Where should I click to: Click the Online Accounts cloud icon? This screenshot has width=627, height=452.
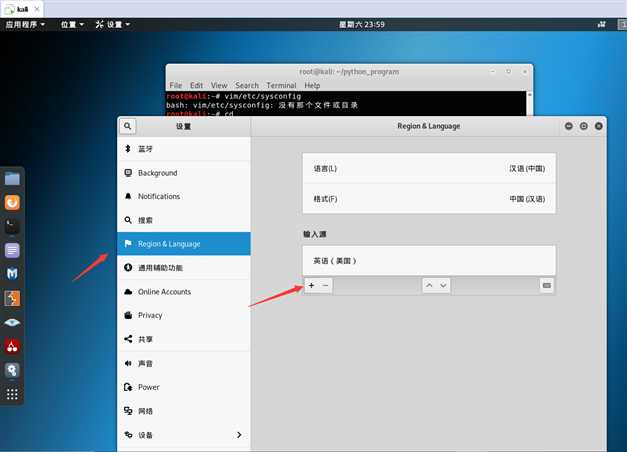pyautogui.click(x=128, y=292)
